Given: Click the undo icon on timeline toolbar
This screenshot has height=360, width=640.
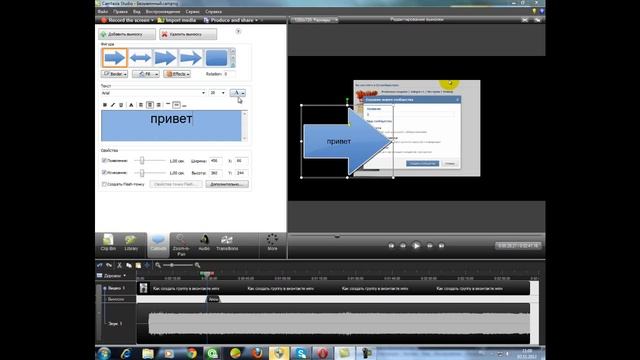Looking at the screenshot, I should [x=100, y=265].
